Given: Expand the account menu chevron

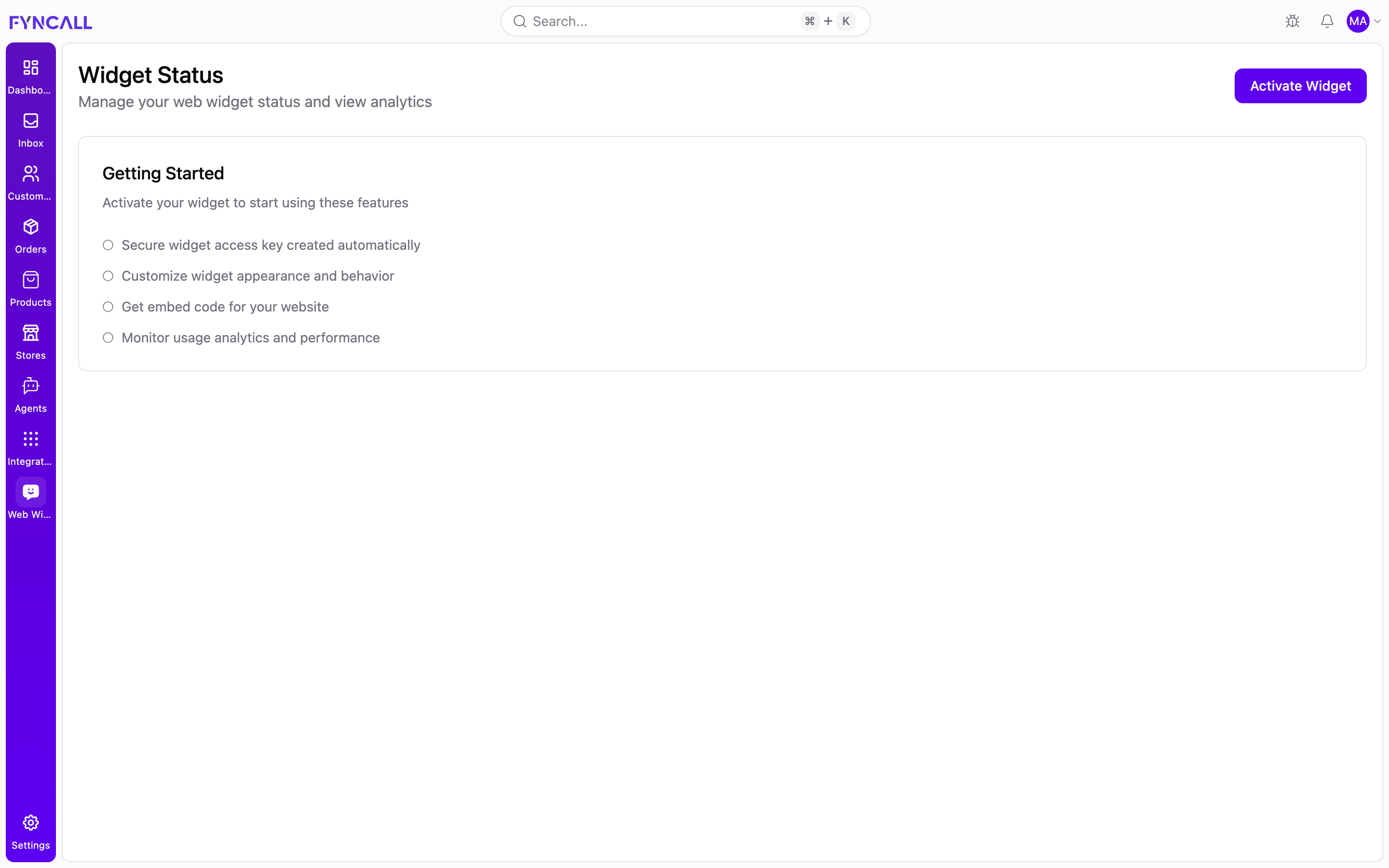Looking at the screenshot, I should coord(1377,22).
